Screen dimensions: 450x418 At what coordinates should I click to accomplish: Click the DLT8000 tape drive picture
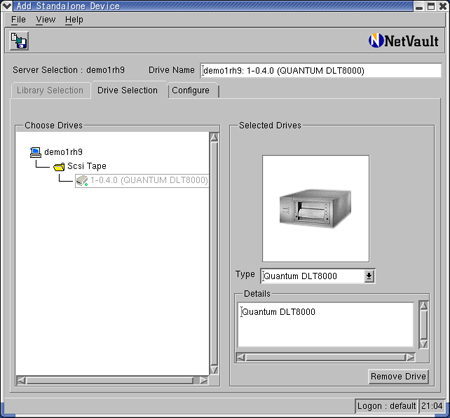point(315,208)
